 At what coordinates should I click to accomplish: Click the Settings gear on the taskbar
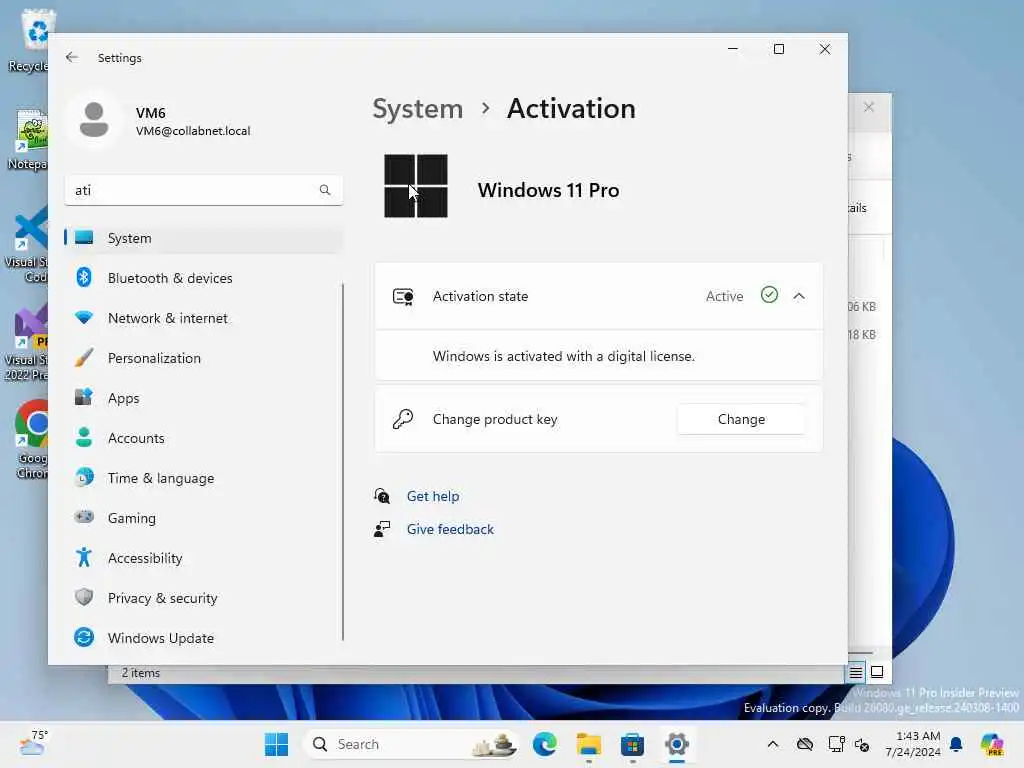point(677,744)
